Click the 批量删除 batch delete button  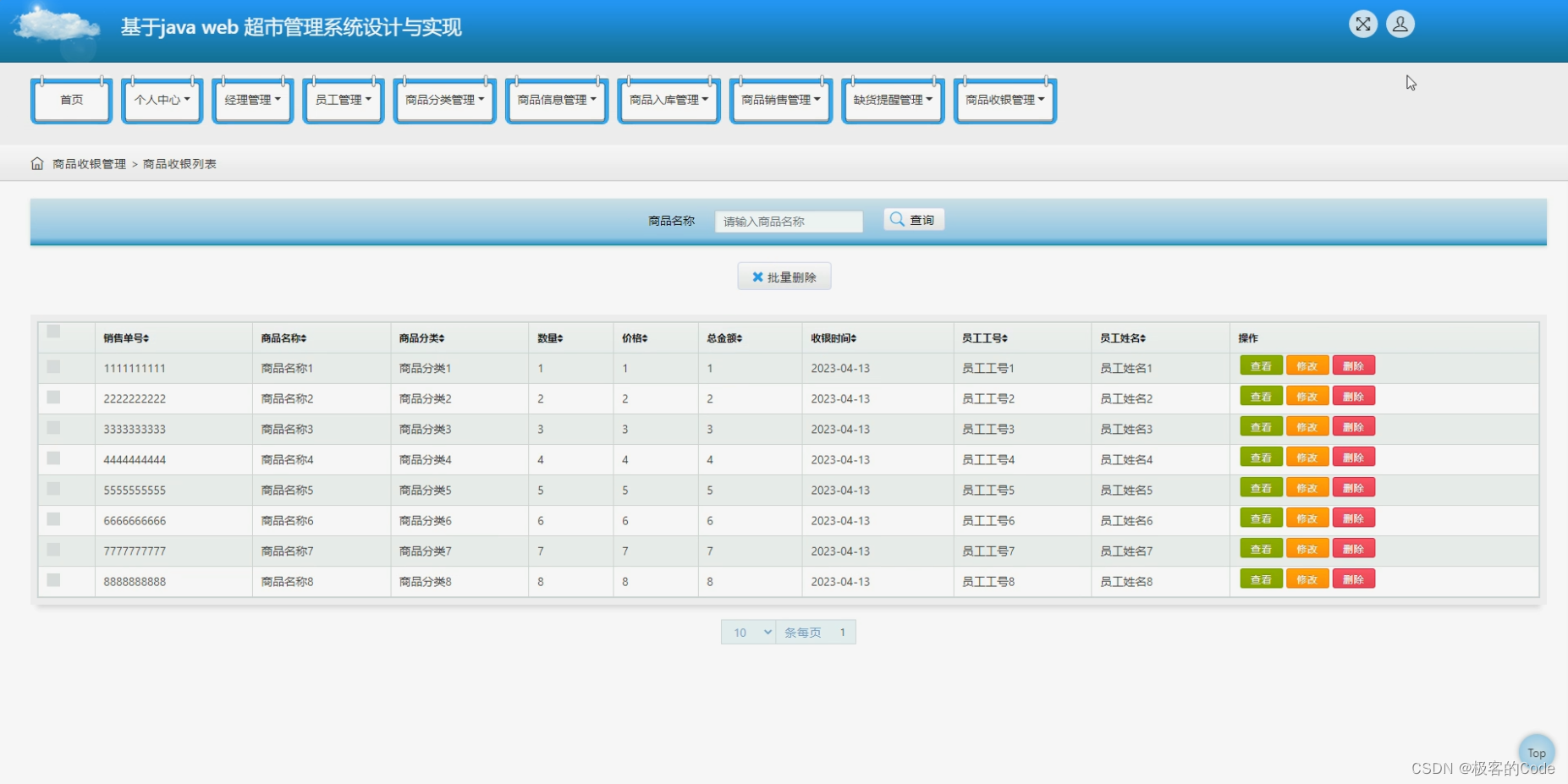[784, 277]
